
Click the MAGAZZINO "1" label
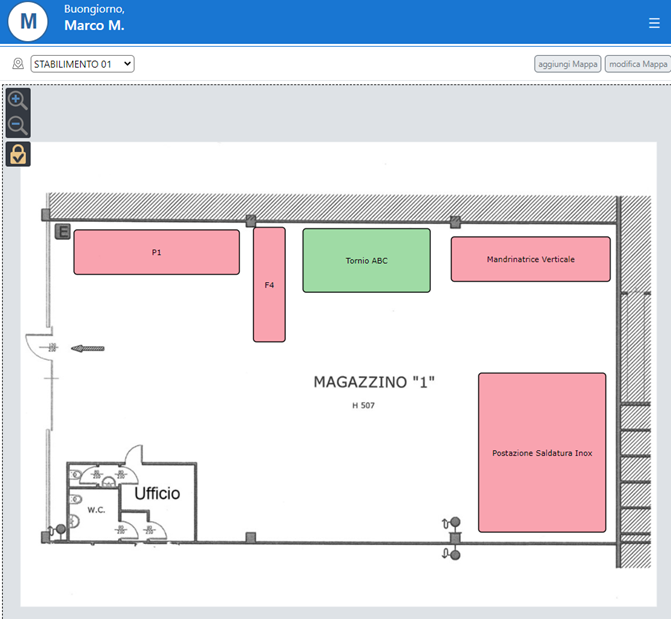pos(374,382)
